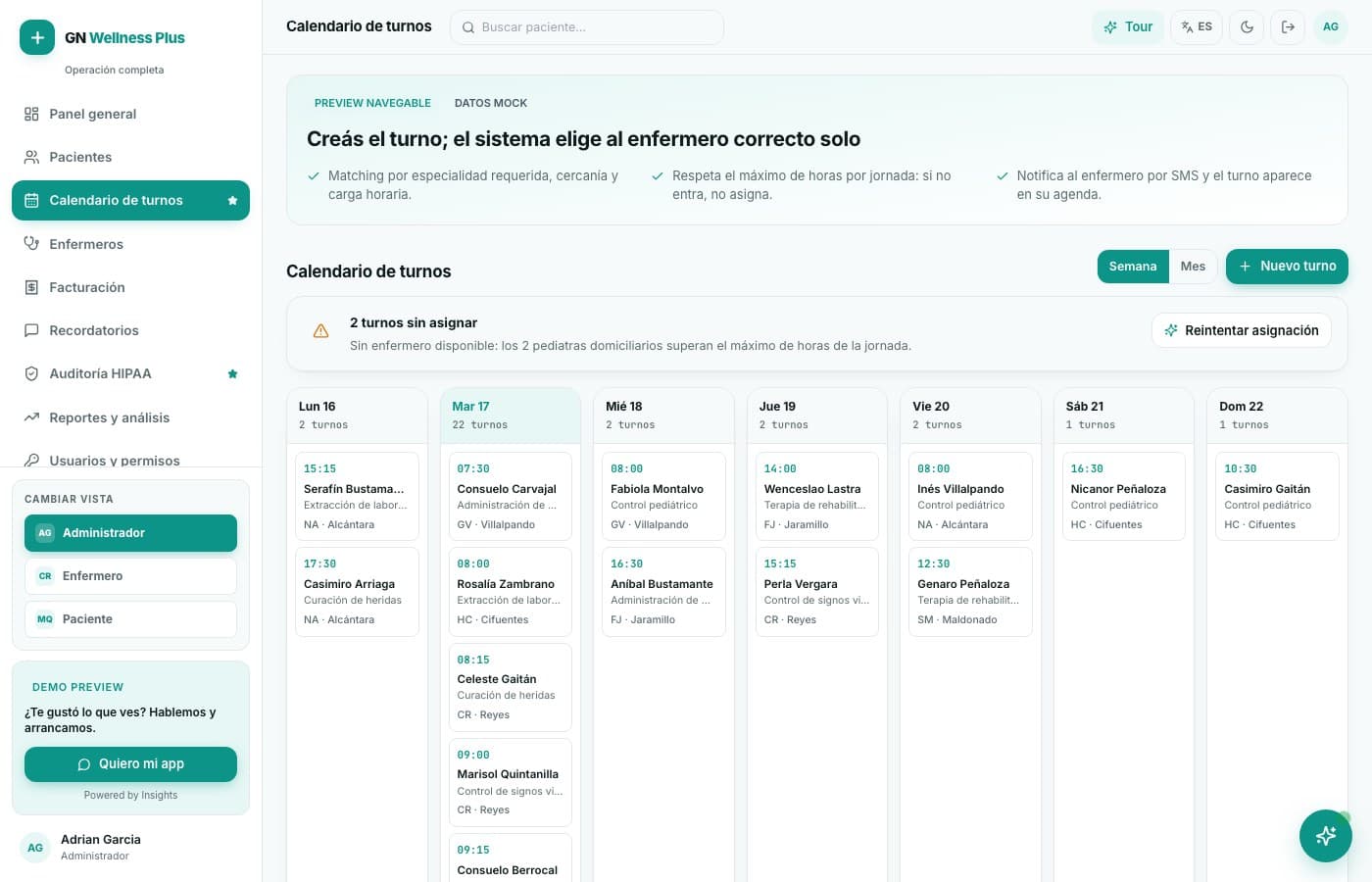This screenshot has width=1372, height=882.
Task: Click the Powered by Insights link
Action: click(130, 796)
